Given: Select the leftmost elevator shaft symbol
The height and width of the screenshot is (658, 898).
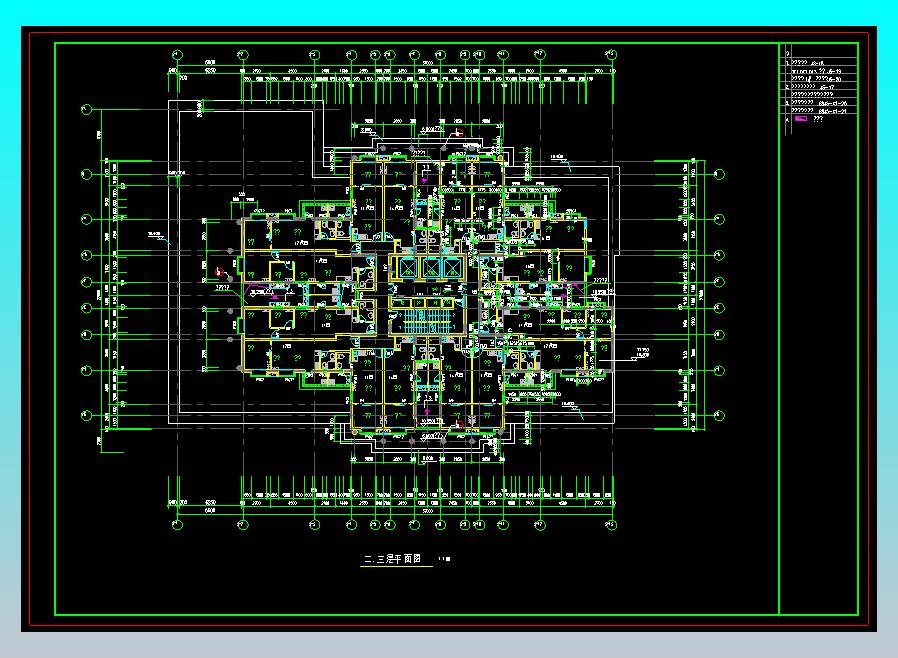Looking at the screenshot, I should coord(409,268).
